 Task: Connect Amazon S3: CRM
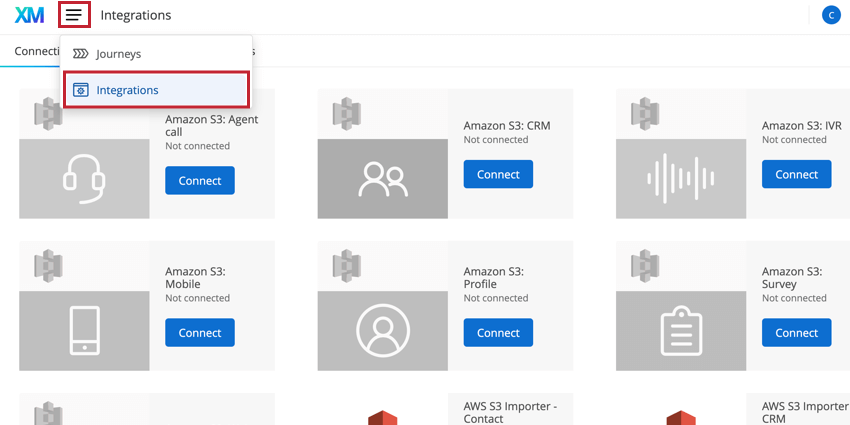coord(498,174)
